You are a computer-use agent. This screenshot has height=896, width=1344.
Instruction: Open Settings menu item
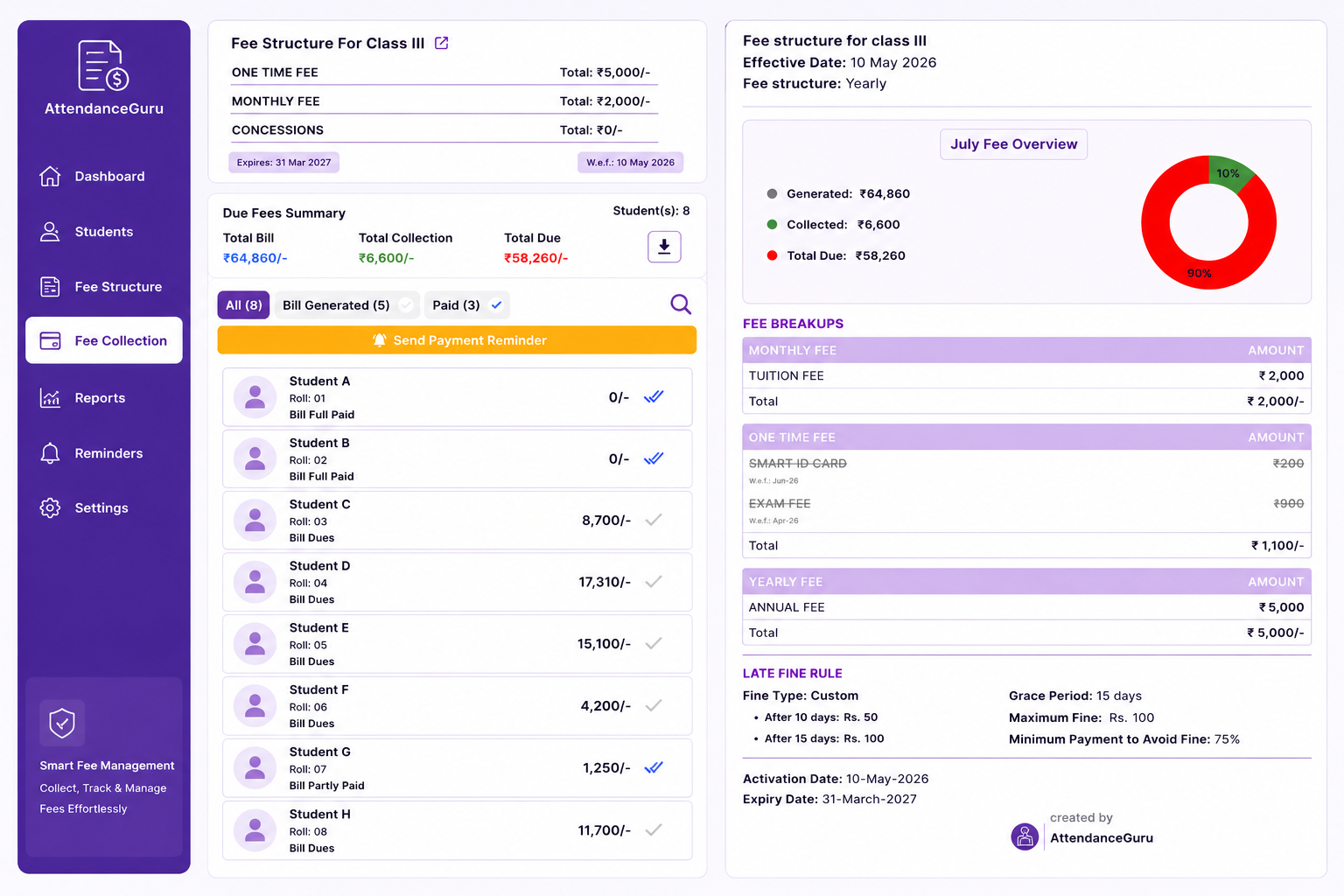point(104,507)
